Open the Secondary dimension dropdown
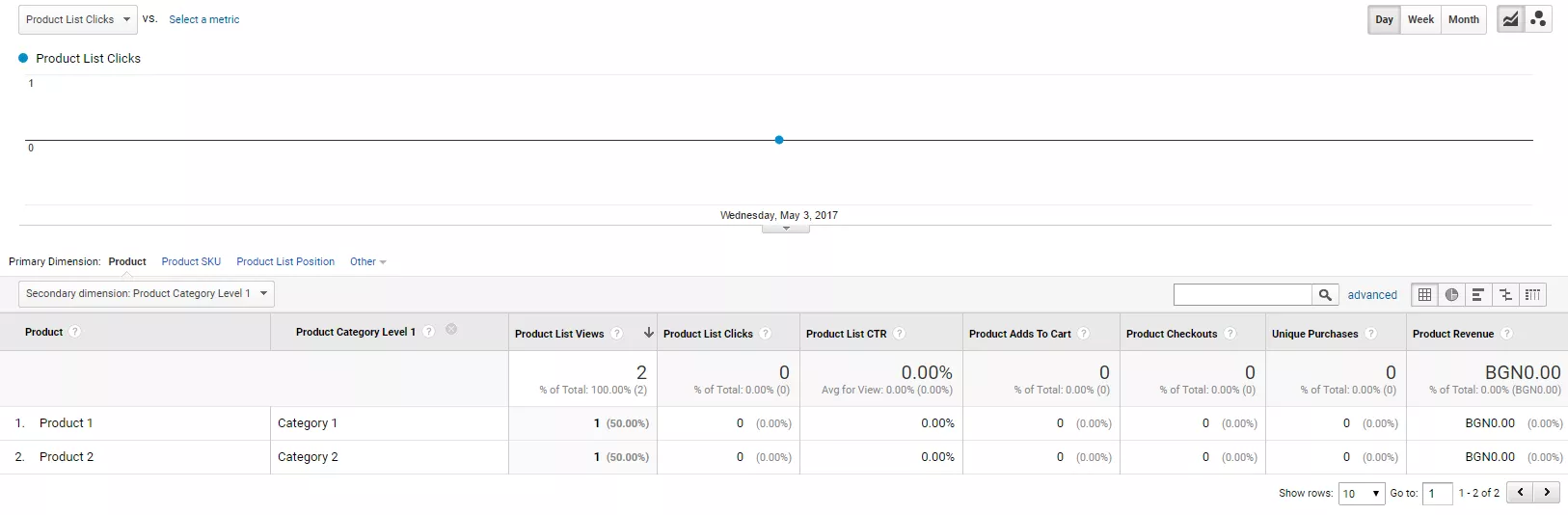The width and height of the screenshot is (1568, 515). 147,293
